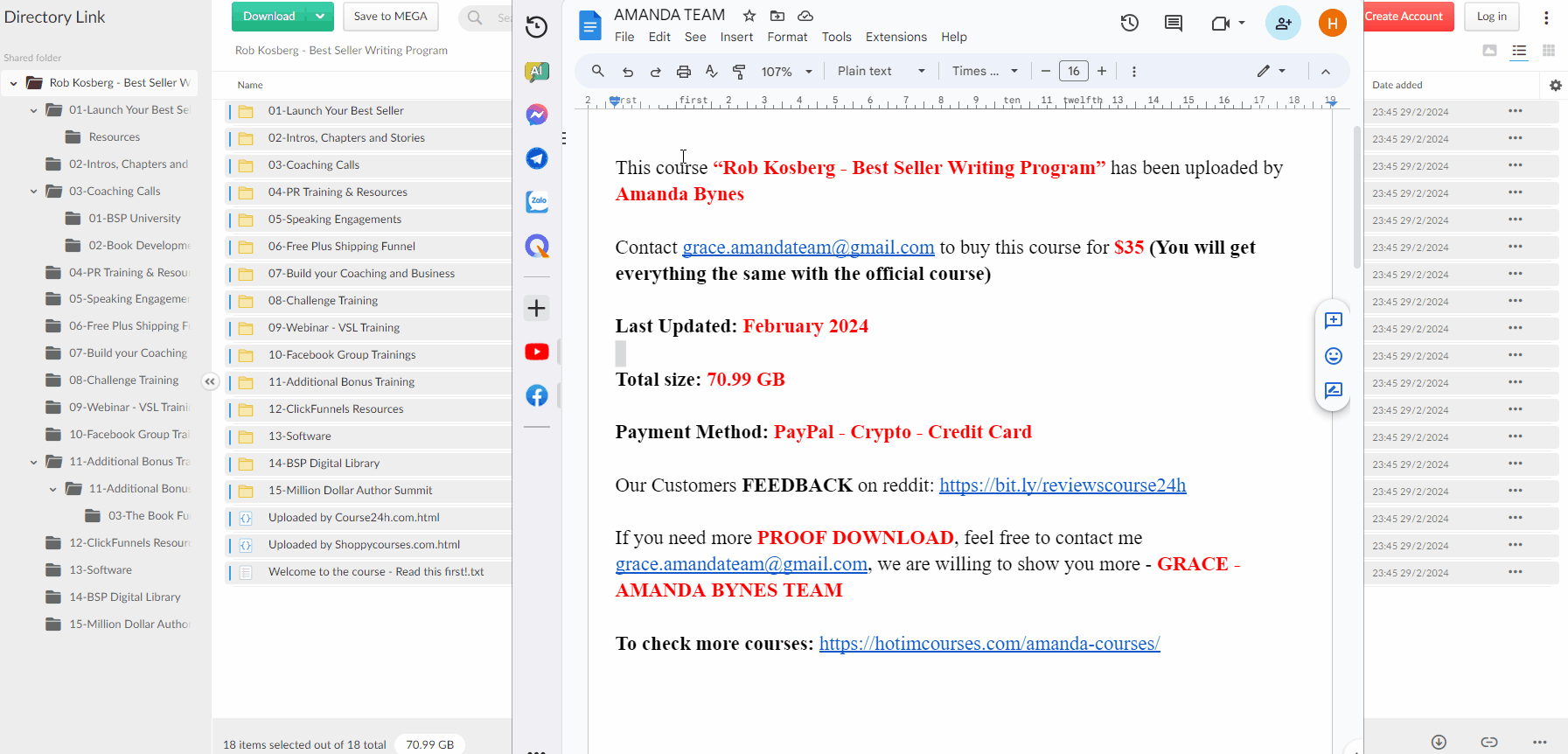The image size is (1568, 754).
Task: Open version history clock icon in Docs
Action: (1130, 24)
